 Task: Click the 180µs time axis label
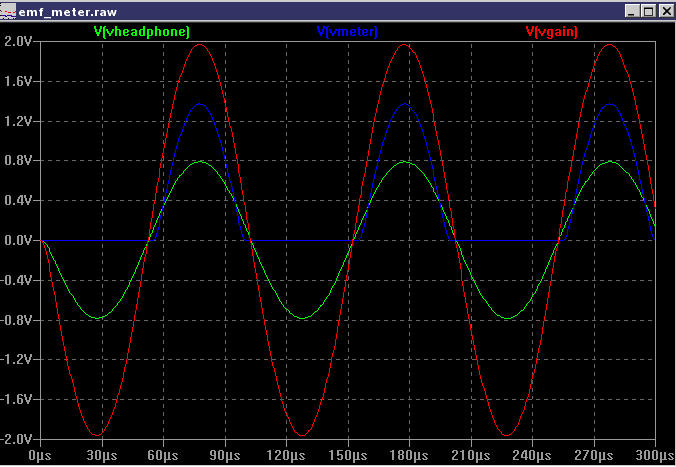click(x=409, y=455)
